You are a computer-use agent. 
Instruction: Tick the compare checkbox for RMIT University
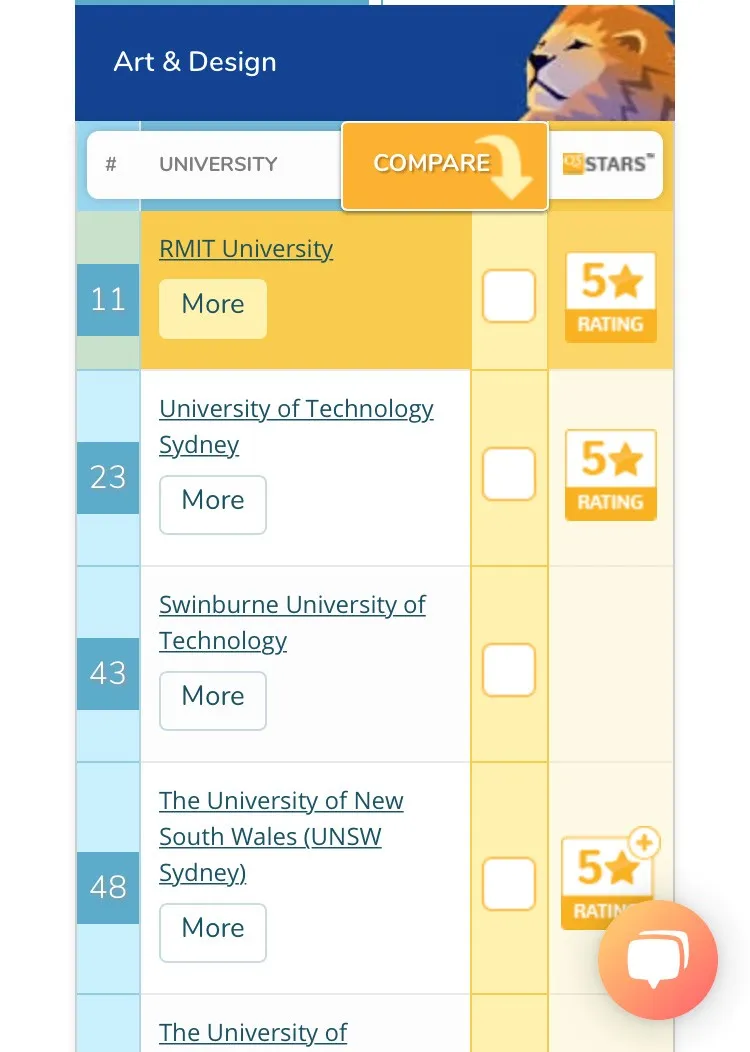click(509, 297)
